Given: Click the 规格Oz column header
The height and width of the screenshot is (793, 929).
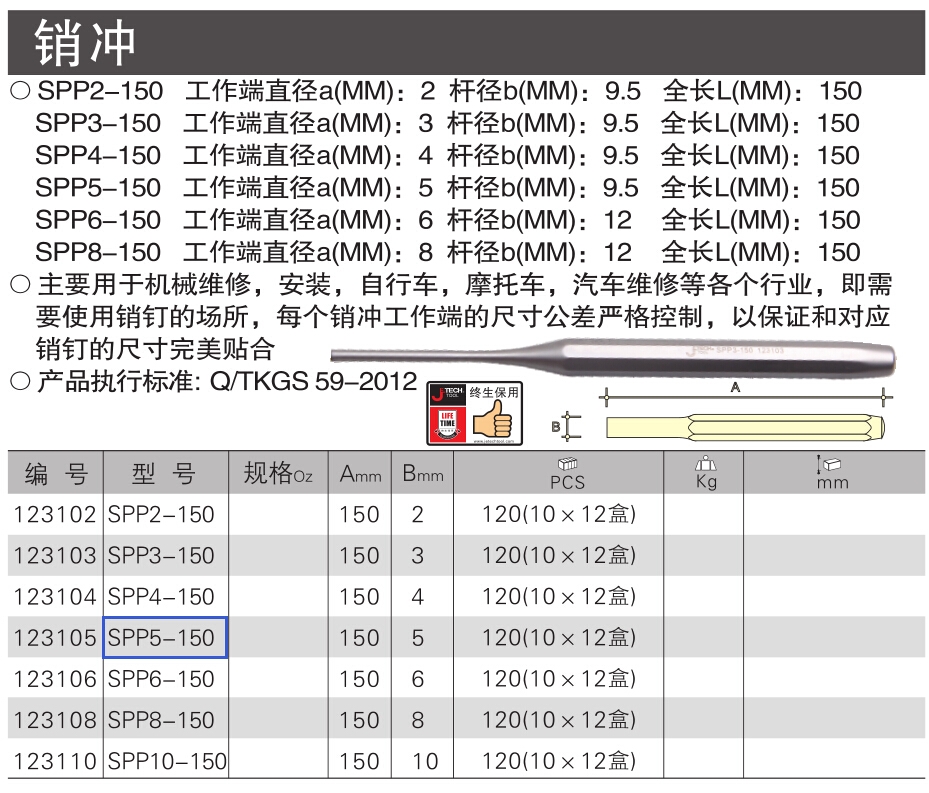Looking at the screenshot, I should coord(278,473).
